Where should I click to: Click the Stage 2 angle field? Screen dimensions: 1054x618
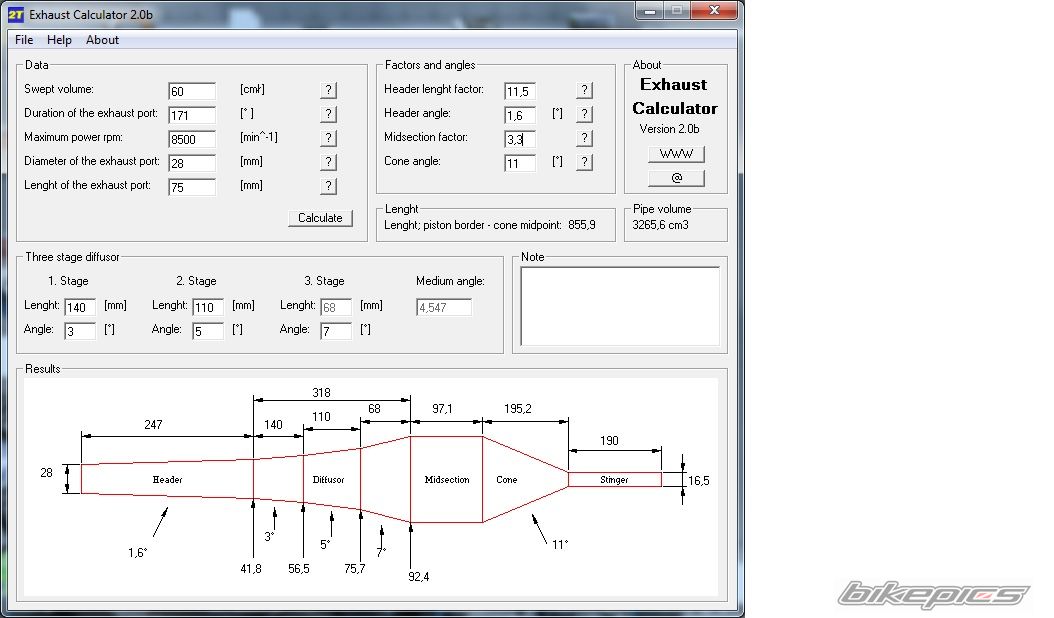[x=208, y=331]
